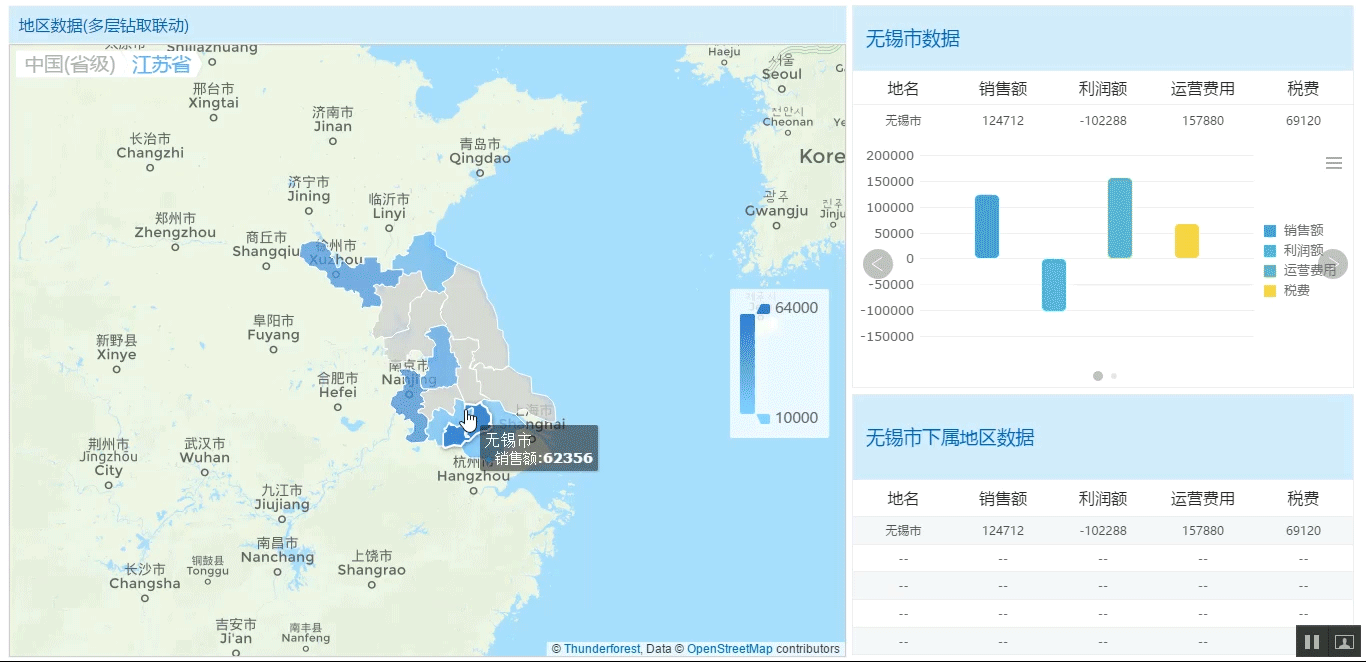Select the 江苏省 breadcrumb level

pyautogui.click(x=162, y=63)
